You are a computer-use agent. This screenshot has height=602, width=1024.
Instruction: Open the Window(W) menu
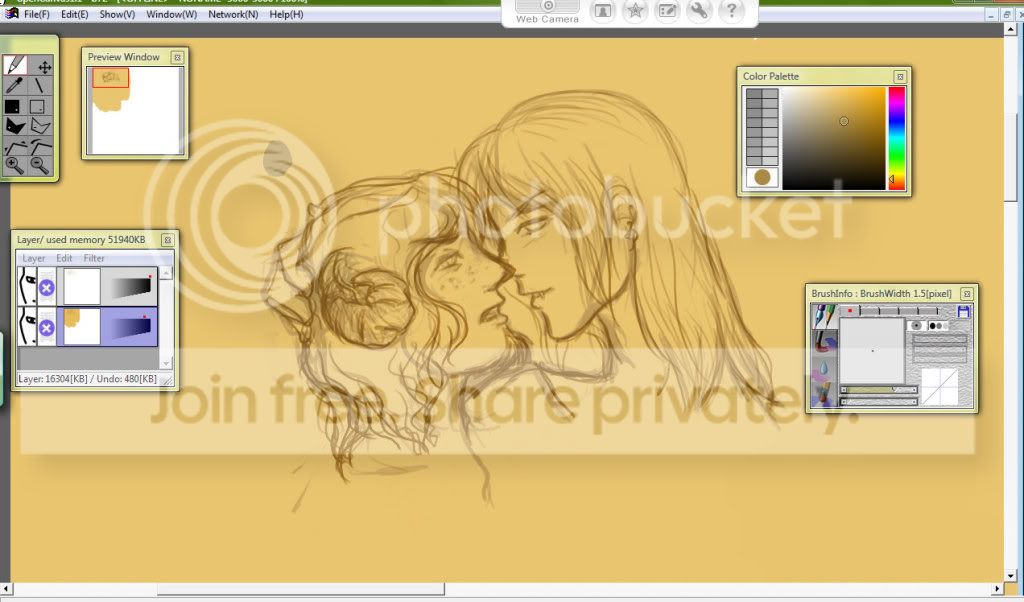(171, 14)
